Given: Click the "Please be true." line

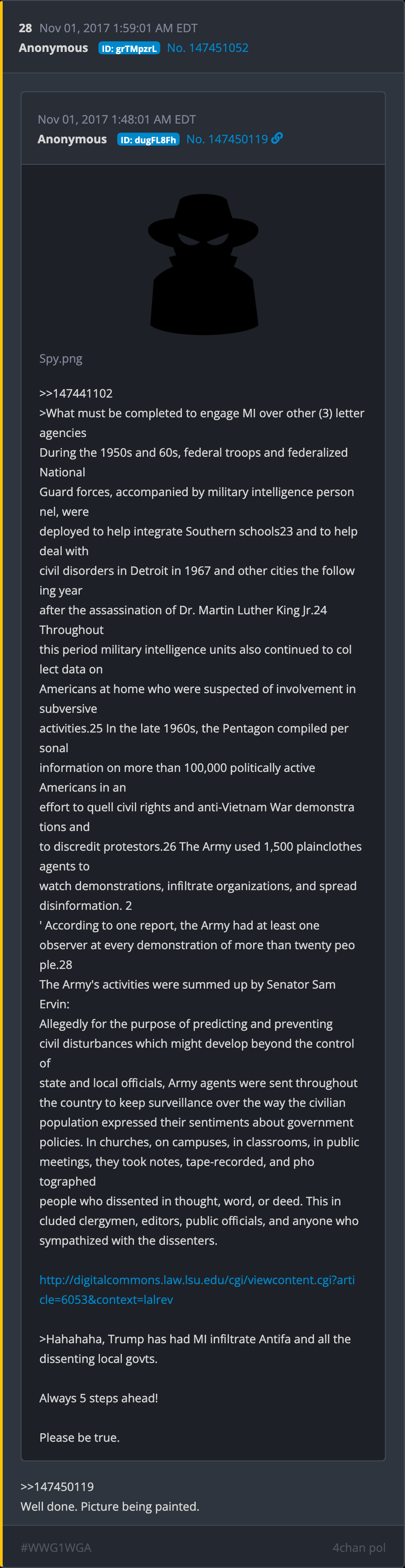Looking at the screenshot, I should coord(80,1437).
